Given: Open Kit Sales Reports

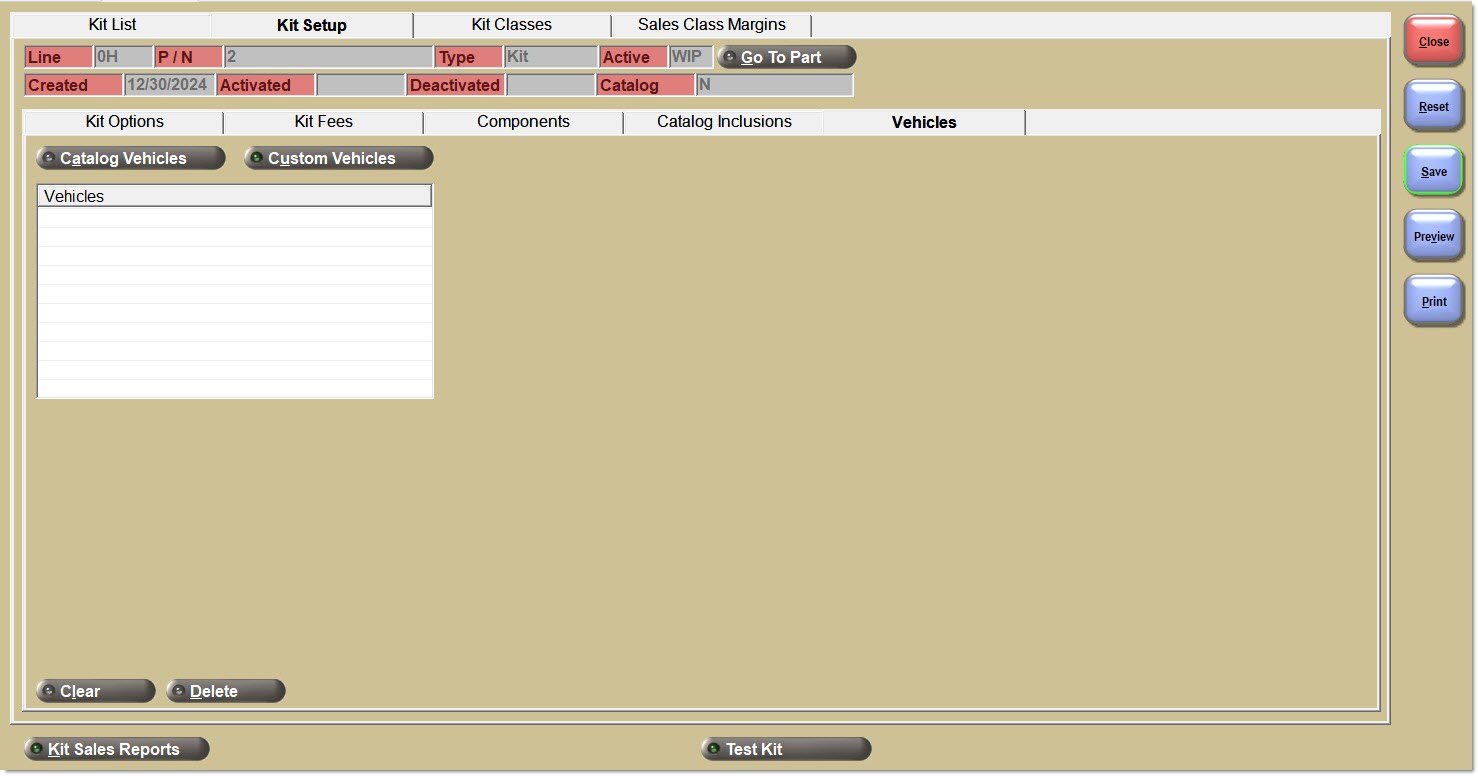Looking at the screenshot, I should 116,750.
